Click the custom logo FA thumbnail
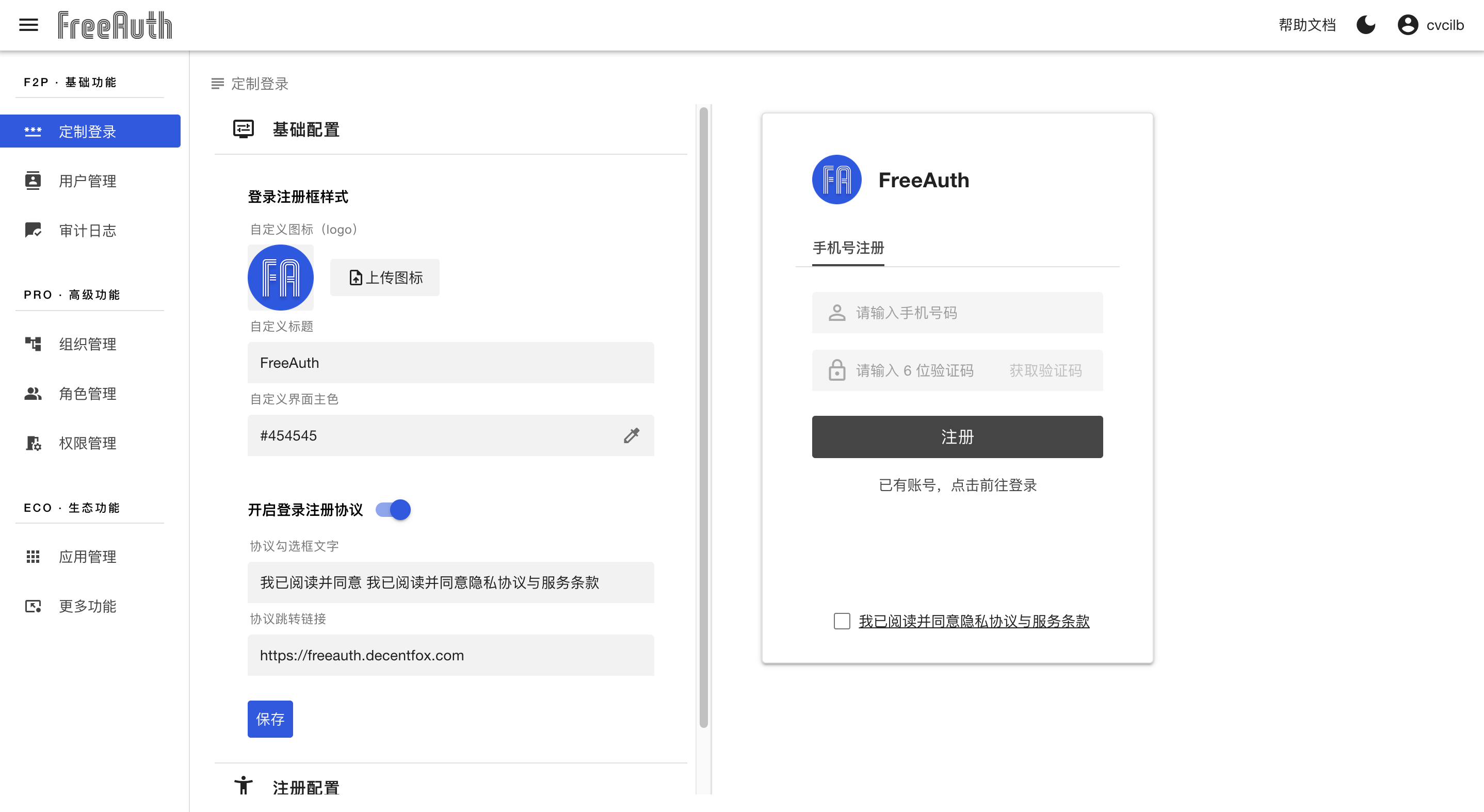This screenshot has height=812, width=1484. point(281,278)
